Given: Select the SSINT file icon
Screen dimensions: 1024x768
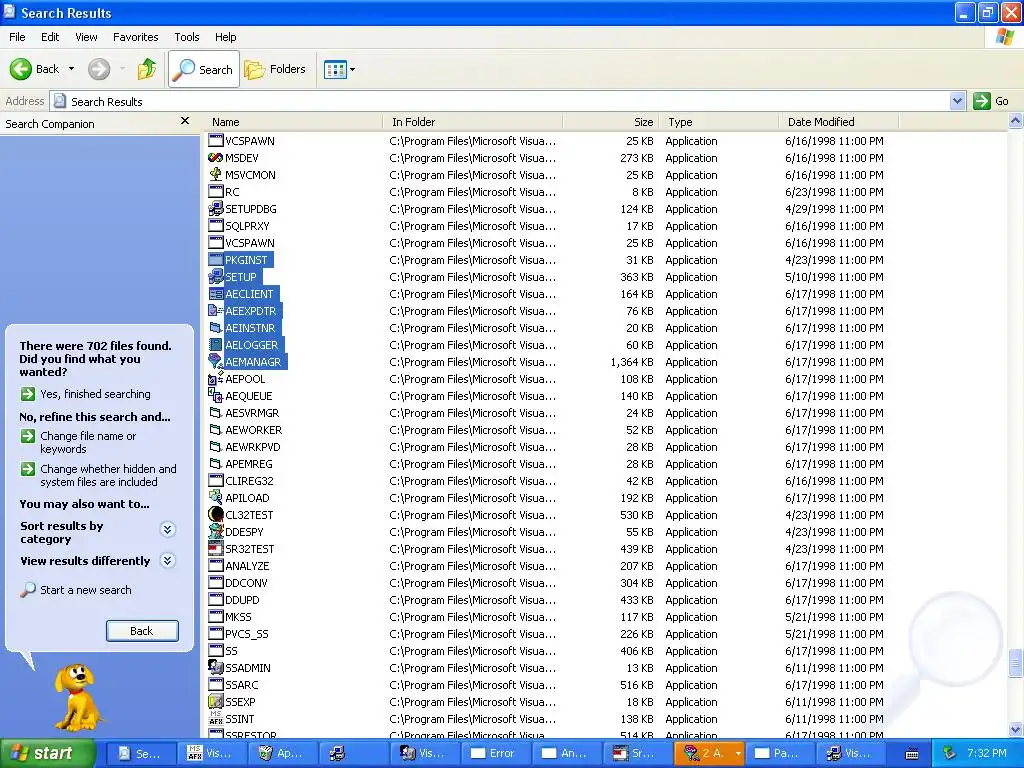Looking at the screenshot, I should click(216, 718).
